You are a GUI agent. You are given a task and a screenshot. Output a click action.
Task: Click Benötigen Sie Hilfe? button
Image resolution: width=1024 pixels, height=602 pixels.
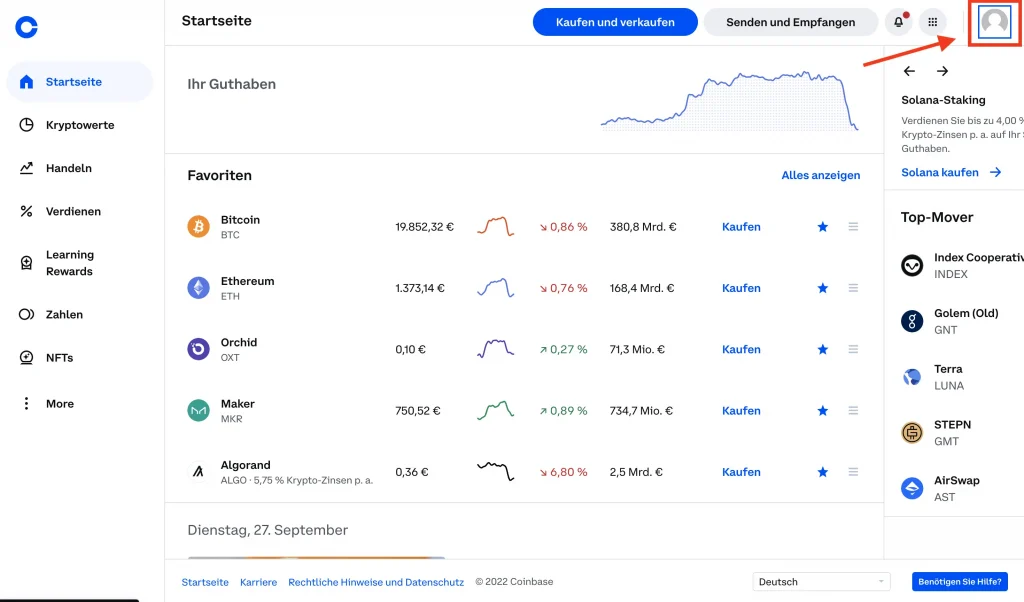(960, 582)
